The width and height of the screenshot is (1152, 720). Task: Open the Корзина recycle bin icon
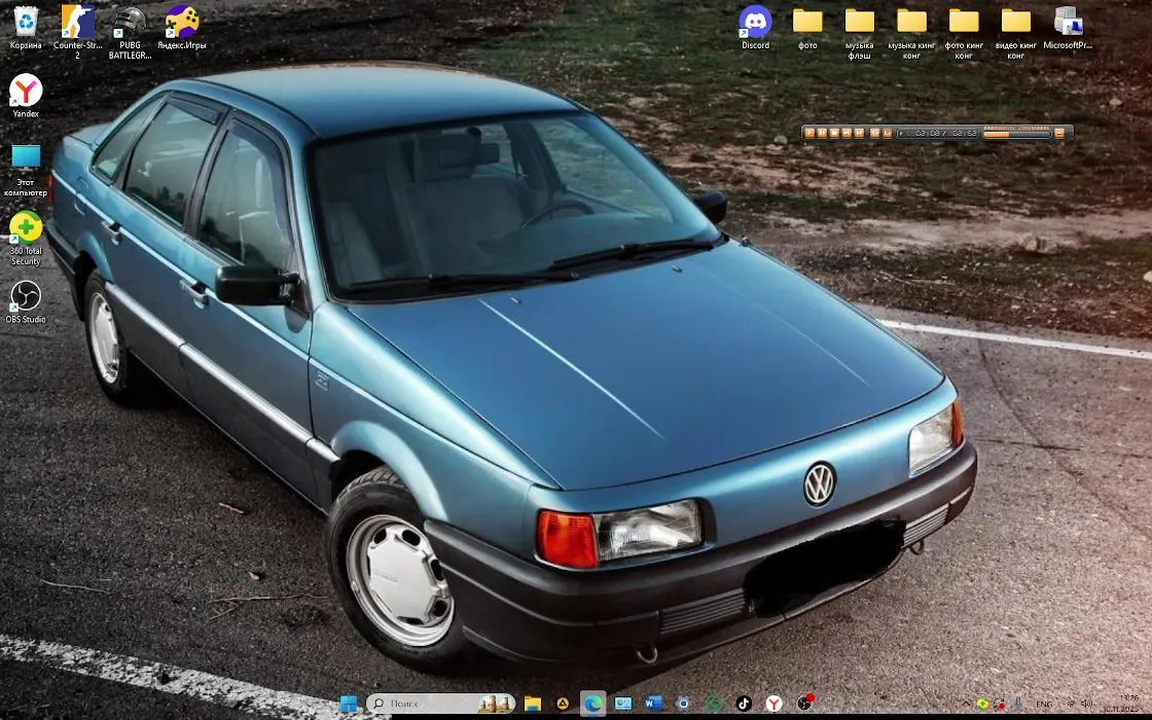pos(26,28)
